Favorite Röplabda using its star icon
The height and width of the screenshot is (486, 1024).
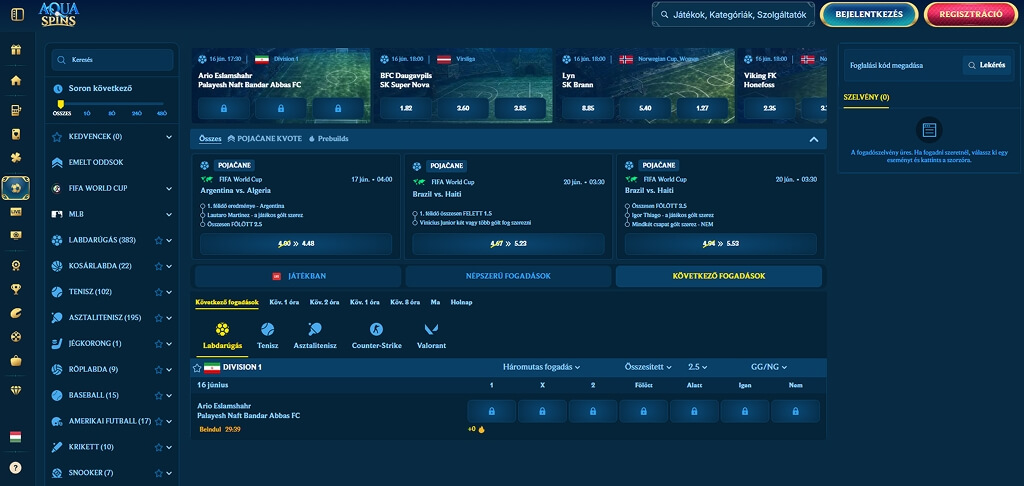tap(159, 370)
